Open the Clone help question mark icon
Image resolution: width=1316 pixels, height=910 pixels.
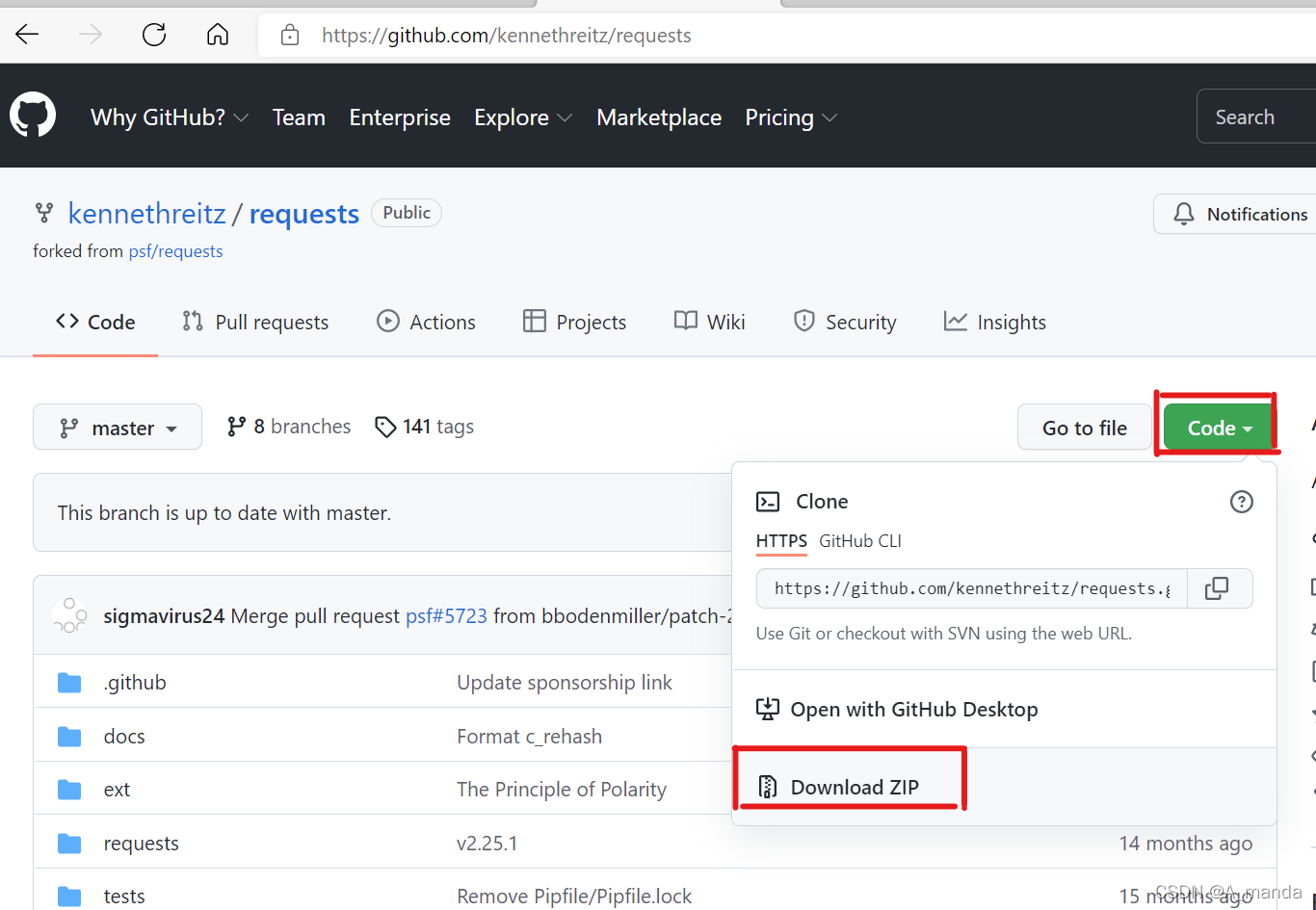click(1241, 502)
